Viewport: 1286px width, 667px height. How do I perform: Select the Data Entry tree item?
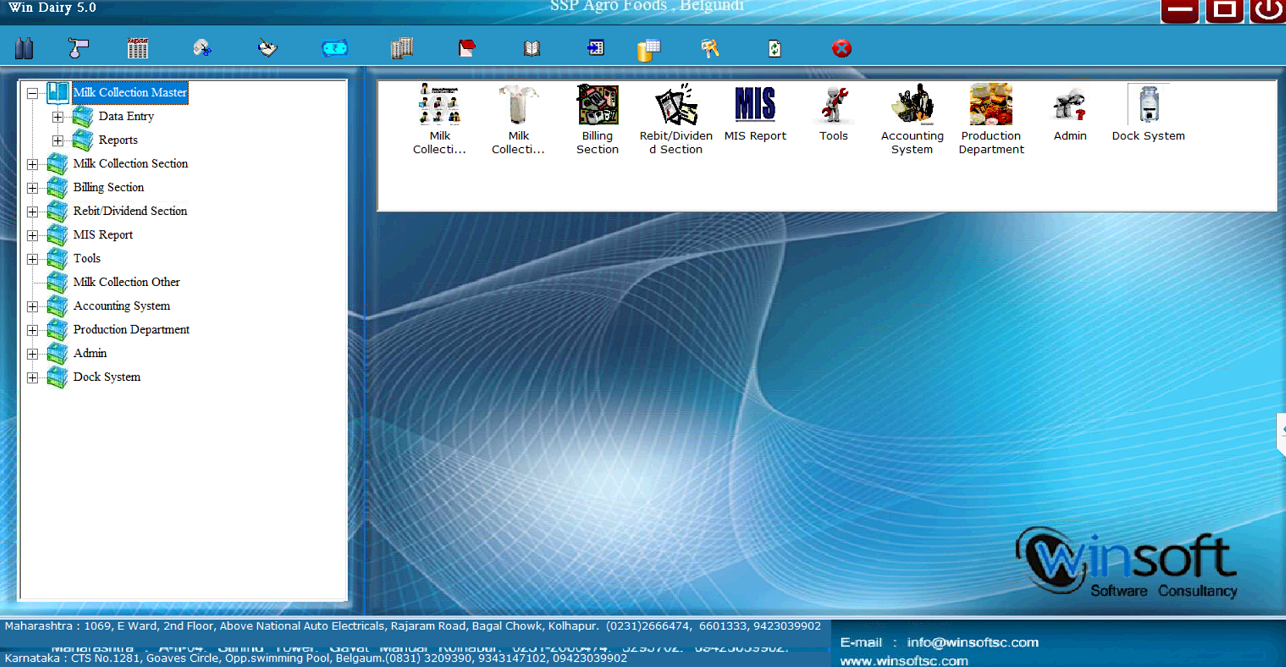click(126, 116)
